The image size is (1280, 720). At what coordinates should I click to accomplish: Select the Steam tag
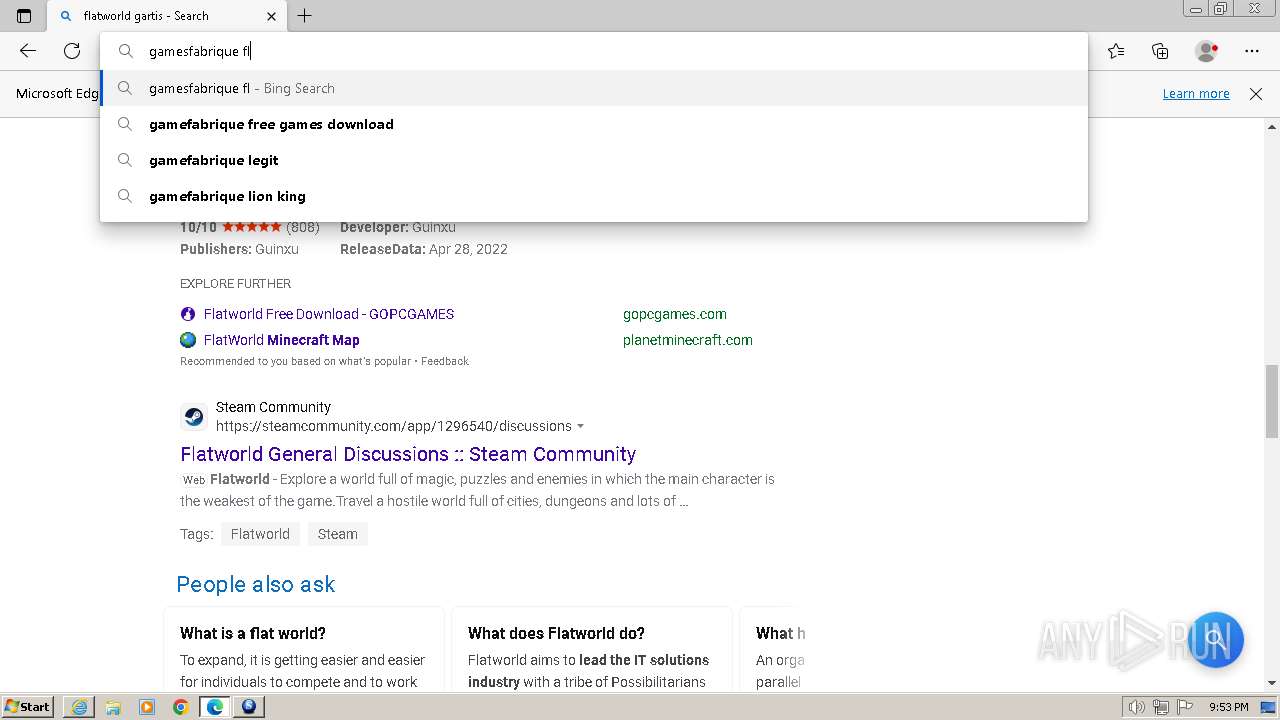[x=338, y=534]
